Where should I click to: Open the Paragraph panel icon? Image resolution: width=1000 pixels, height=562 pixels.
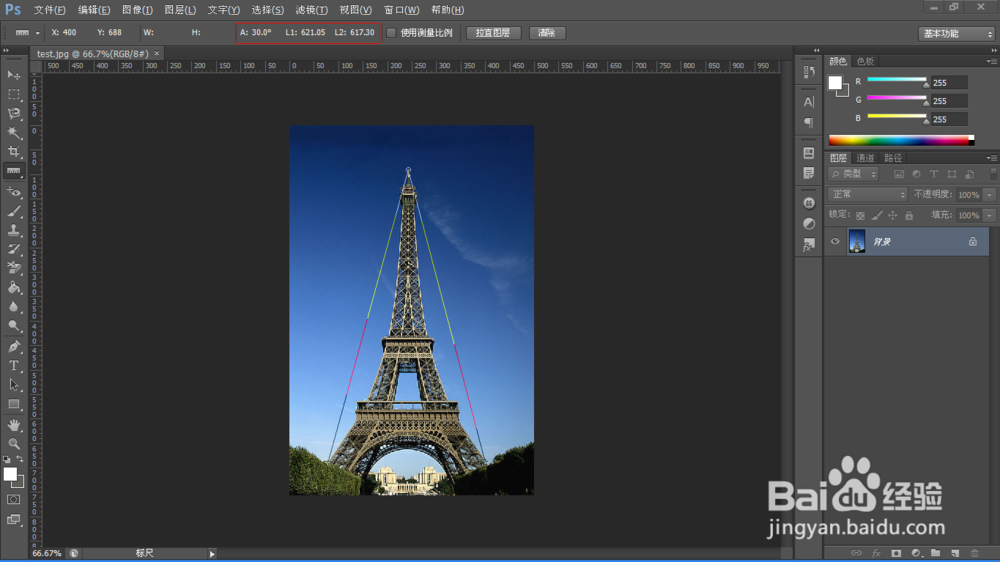pyautogui.click(x=809, y=122)
